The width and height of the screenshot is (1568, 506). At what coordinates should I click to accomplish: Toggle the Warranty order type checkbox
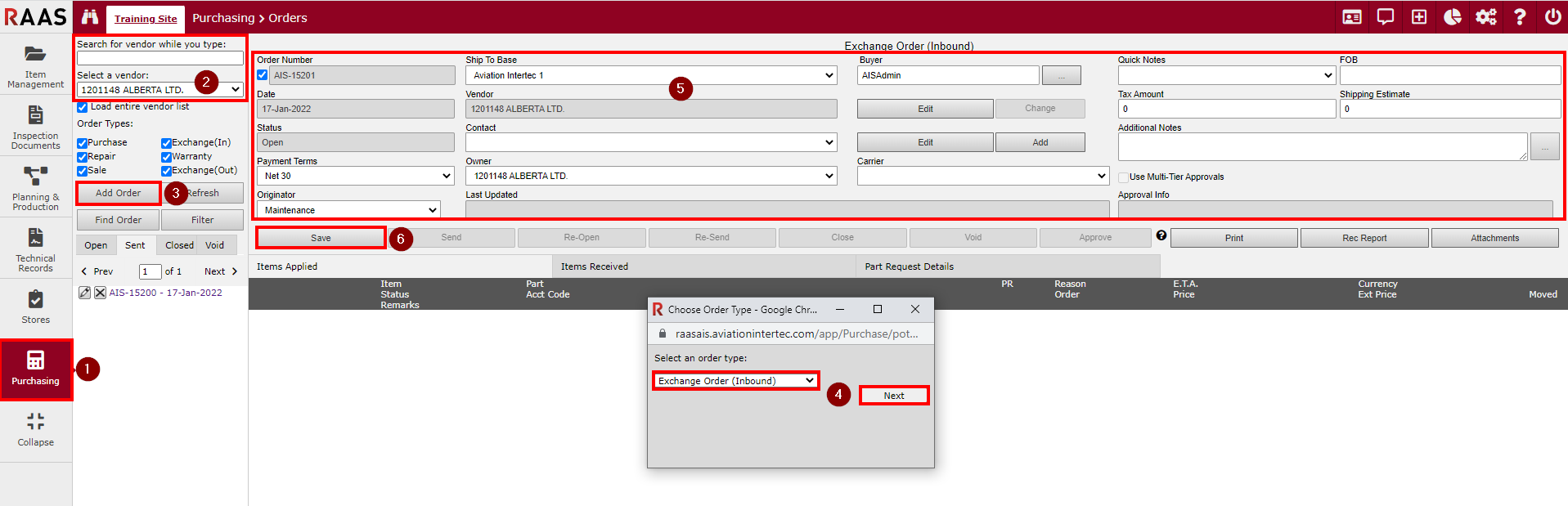click(x=166, y=157)
